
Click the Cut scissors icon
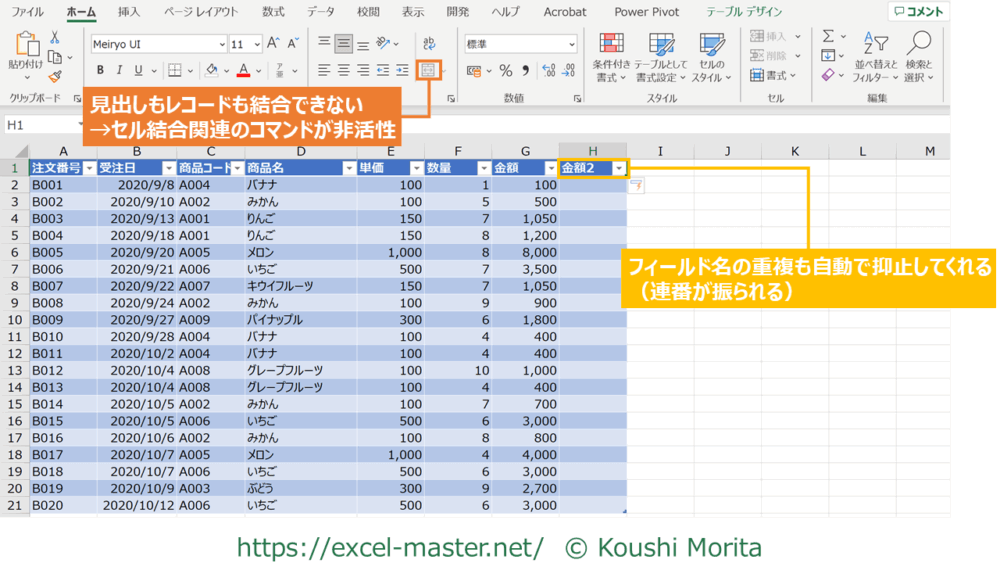(x=55, y=38)
